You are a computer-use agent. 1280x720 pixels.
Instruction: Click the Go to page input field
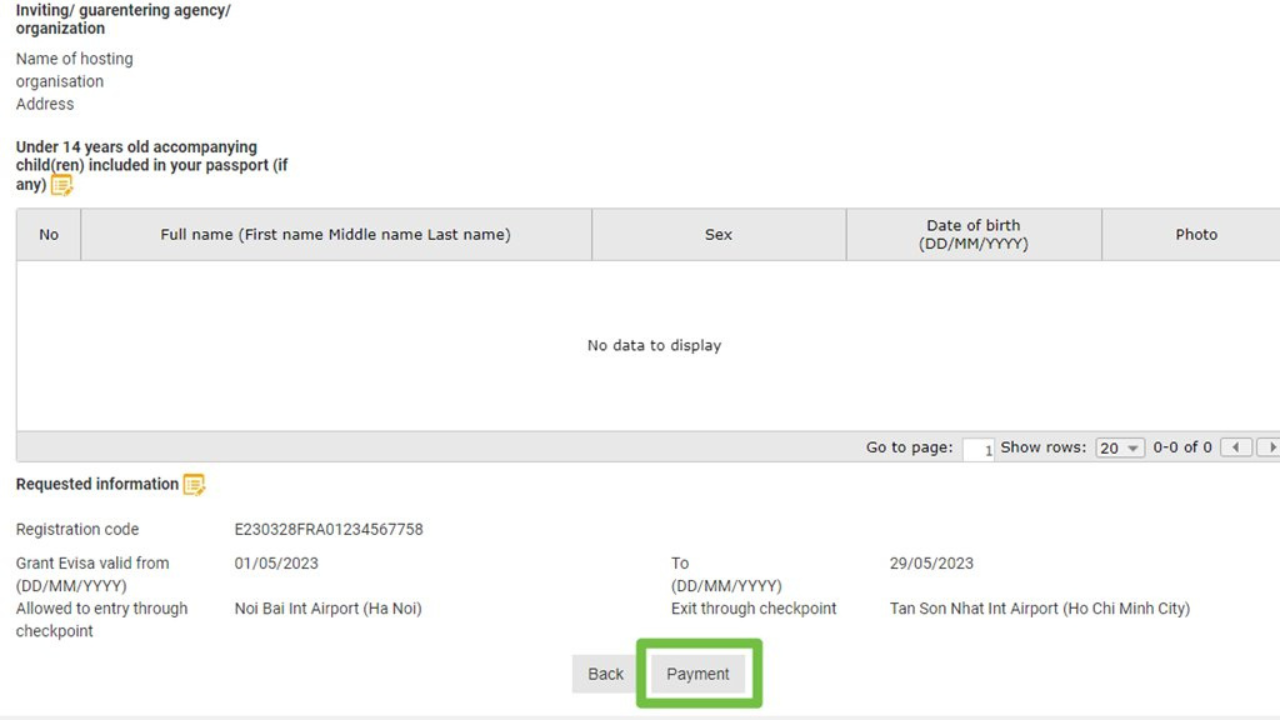pyautogui.click(x=978, y=449)
